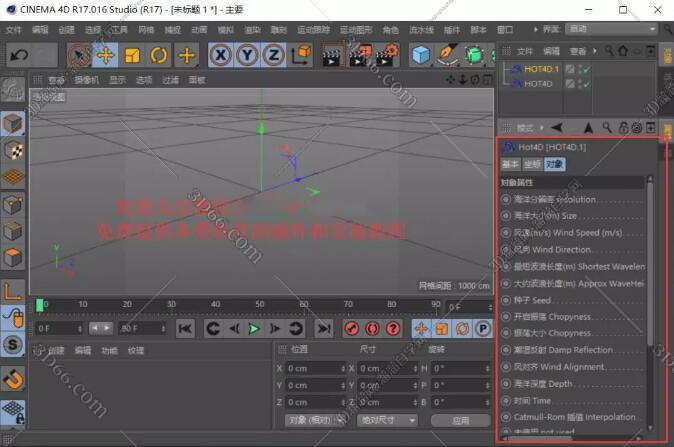Click Make Editable icon in left toolbar
Image resolution: width=674 pixels, height=447 pixels.
(12, 89)
